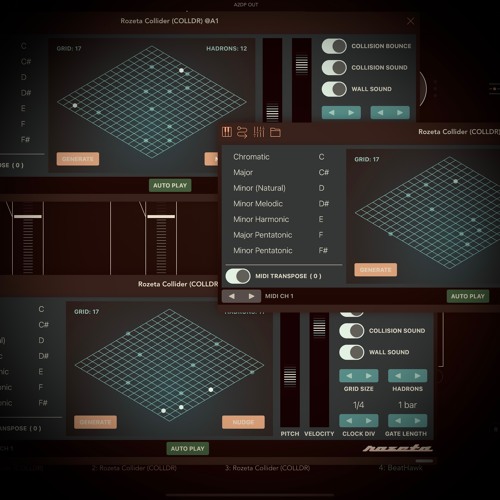Image resolution: width=500 pixels, height=500 pixels.
Task: Click GENERATE in the front window
Action: click(x=376, y=270)
